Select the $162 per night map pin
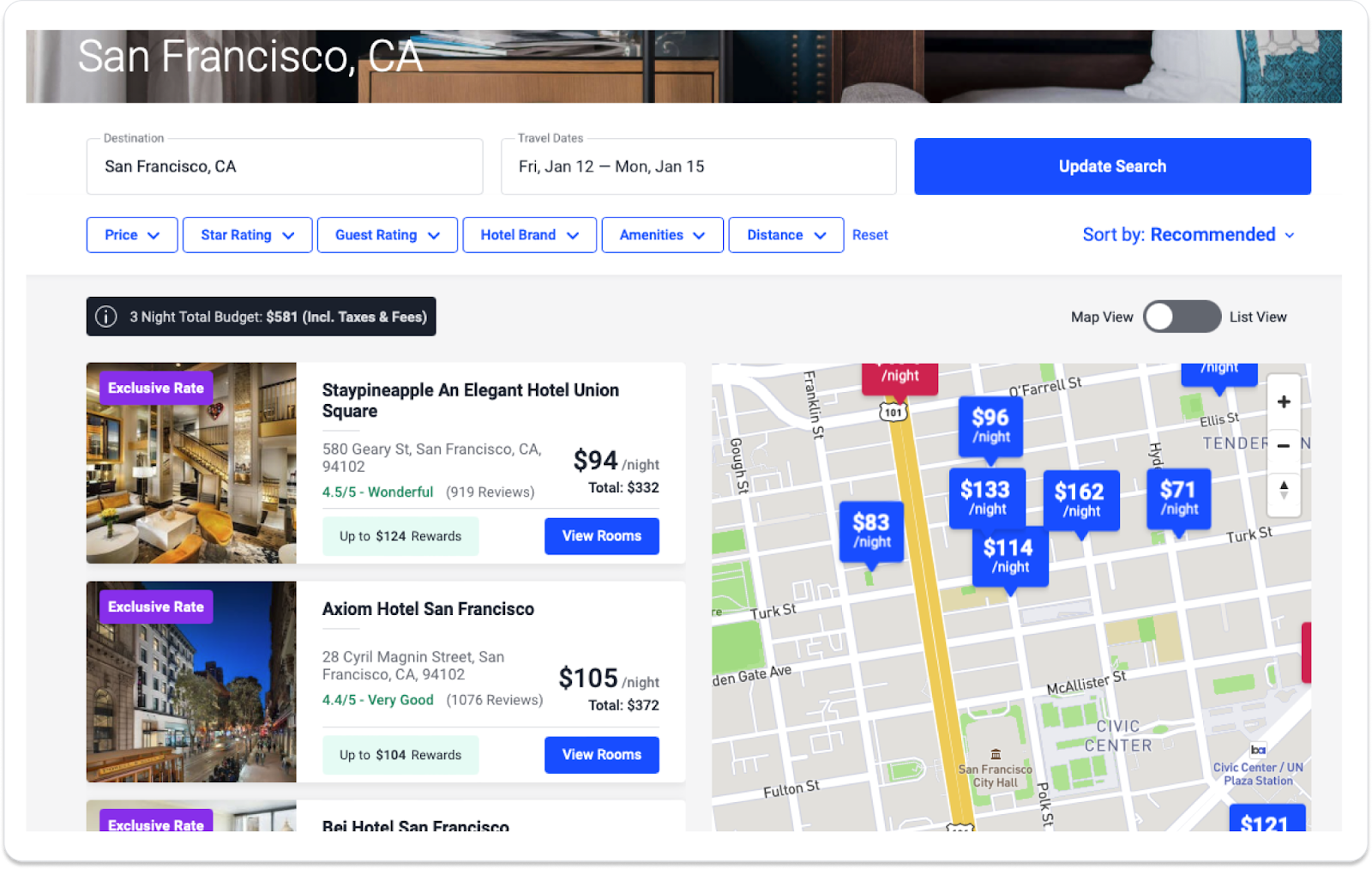 1080,500
